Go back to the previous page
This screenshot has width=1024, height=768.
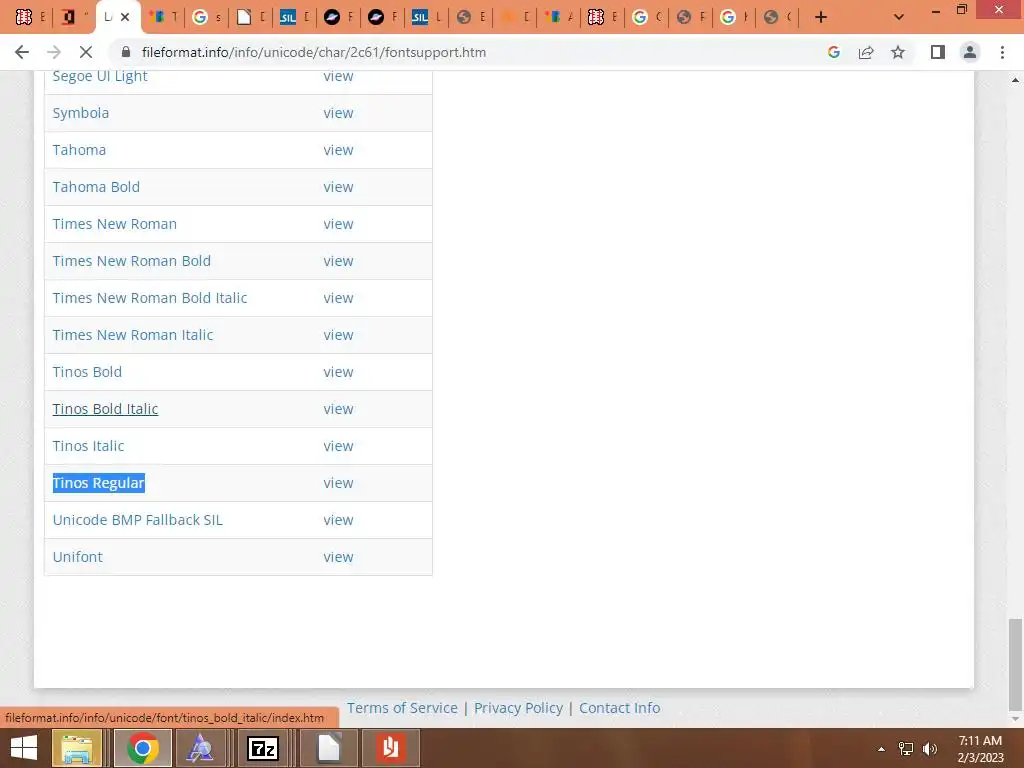[x=22, y=52]
